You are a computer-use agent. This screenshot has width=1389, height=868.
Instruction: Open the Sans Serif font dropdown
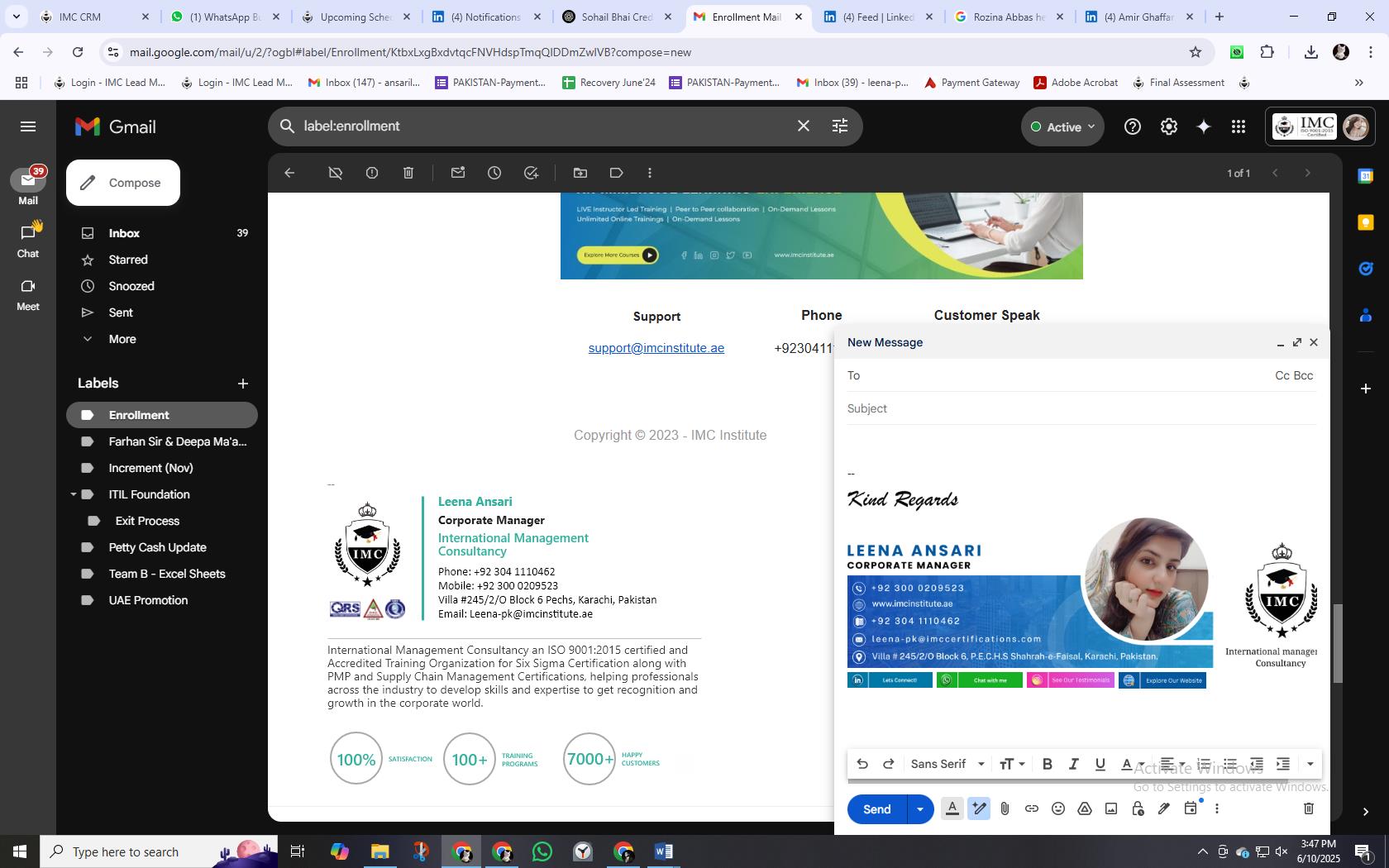click(x=947, y=764)
